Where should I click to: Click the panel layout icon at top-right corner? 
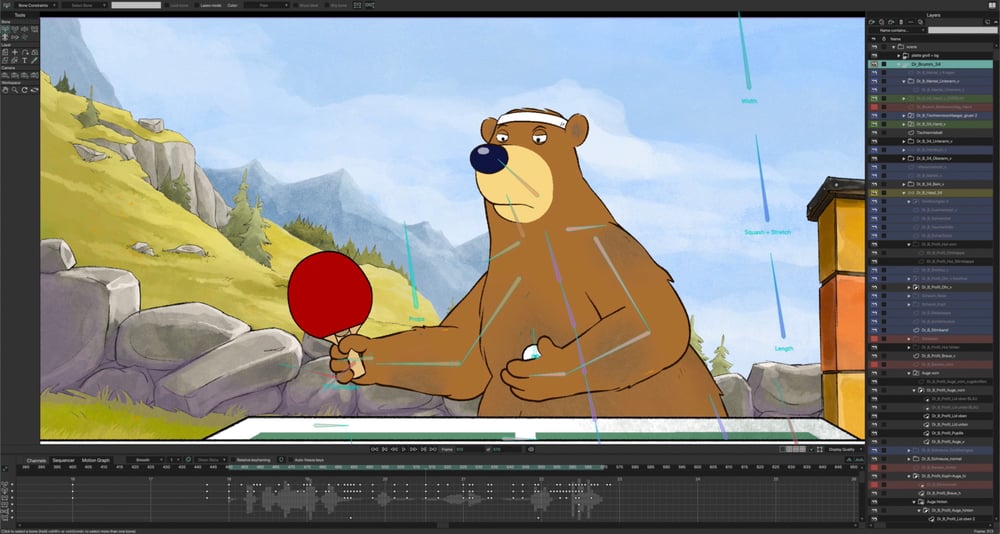(992, 4)
